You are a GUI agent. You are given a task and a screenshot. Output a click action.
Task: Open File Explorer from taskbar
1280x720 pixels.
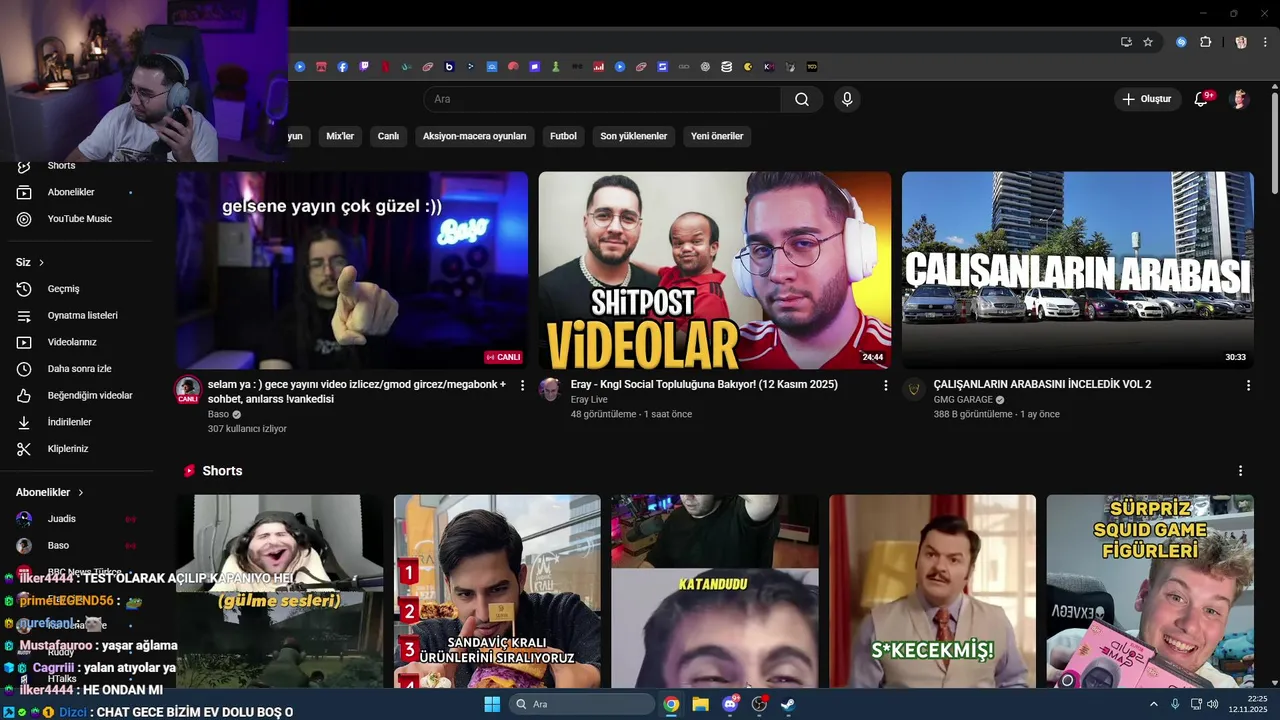[700, 704]
